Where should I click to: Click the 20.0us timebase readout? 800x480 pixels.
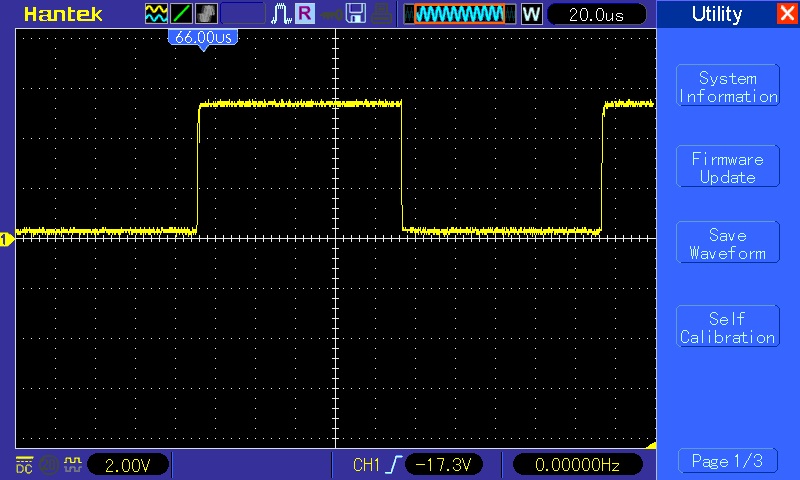(x=594, y=14)
